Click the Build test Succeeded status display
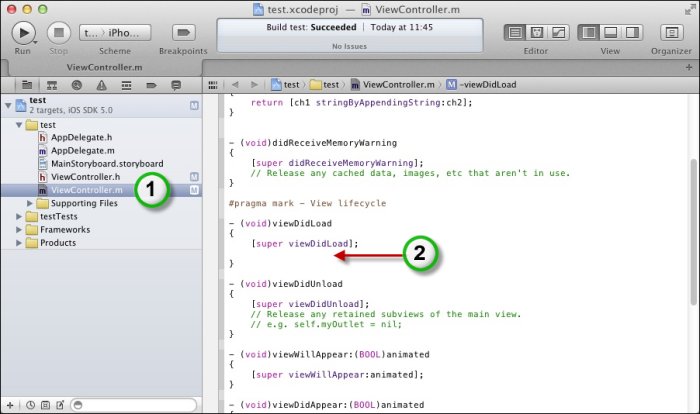Viewport: 700px width, 414px height. click(350, 36)
